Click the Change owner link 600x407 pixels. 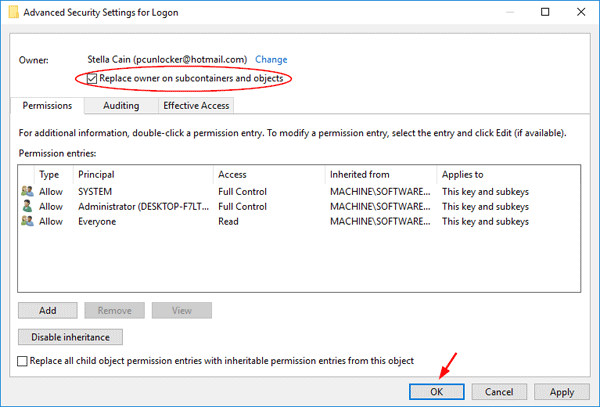tap(271, 60)
